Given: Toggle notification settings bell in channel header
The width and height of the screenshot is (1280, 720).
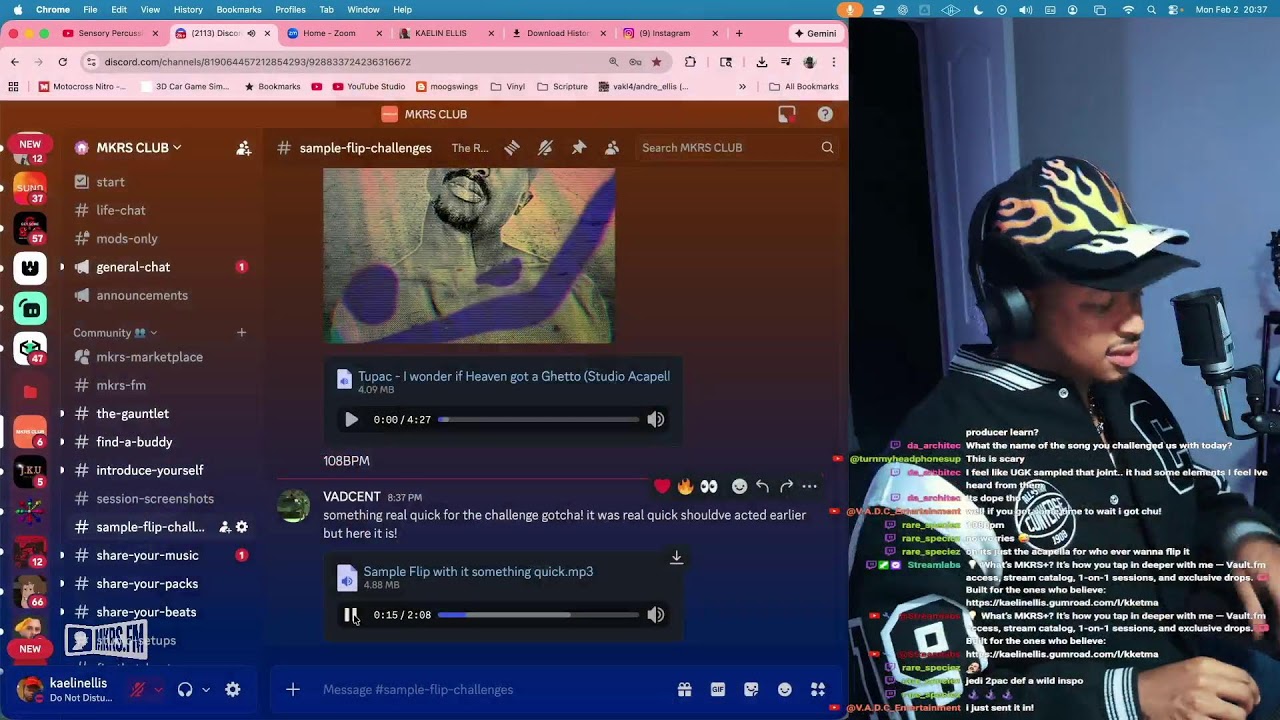Looking at the screenshot, I should [545, 148].
